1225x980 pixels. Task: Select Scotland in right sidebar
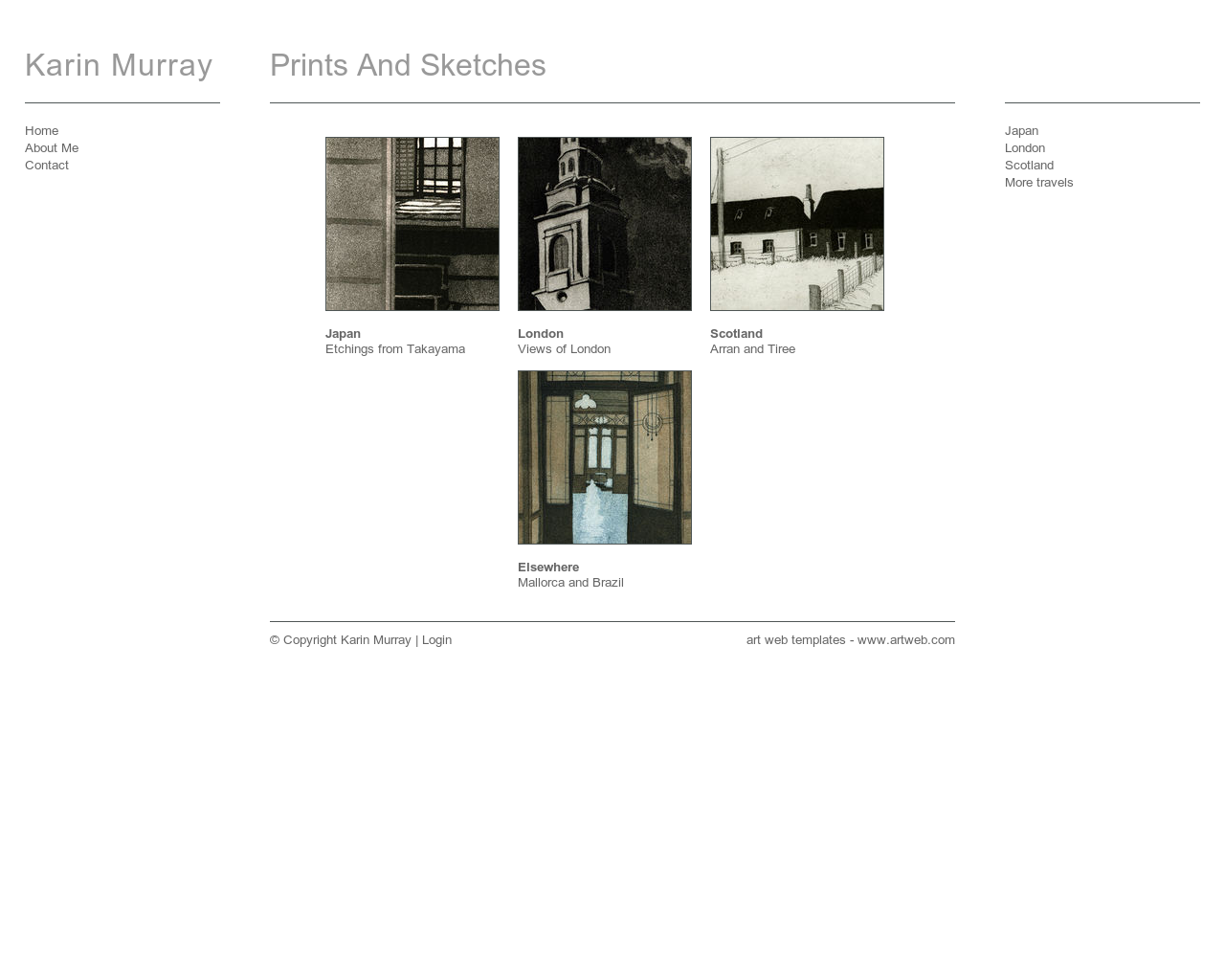[x=1029, y=166]
